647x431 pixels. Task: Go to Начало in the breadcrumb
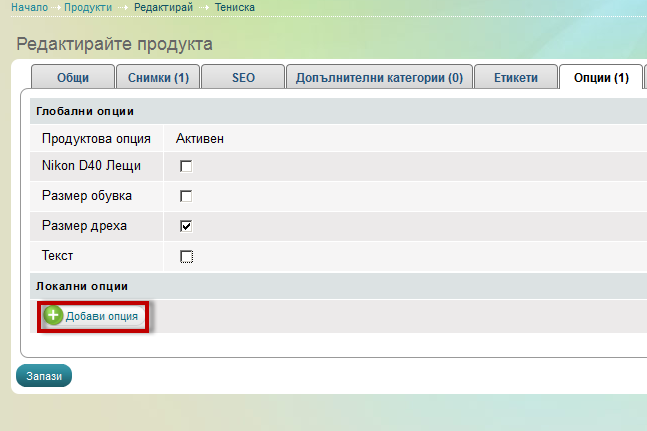tap(29, 7)
